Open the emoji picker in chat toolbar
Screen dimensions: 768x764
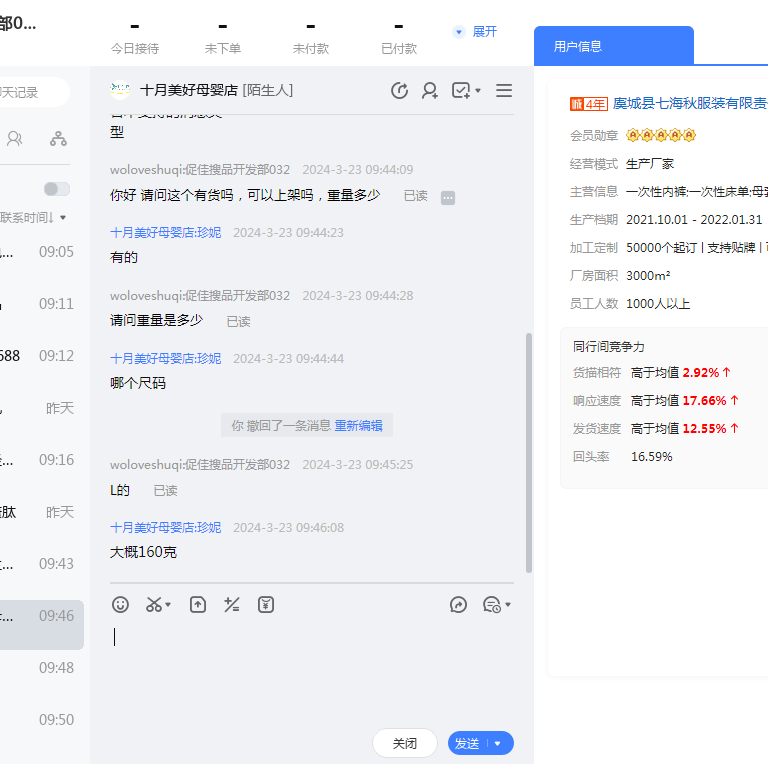[x=120, y=604]
